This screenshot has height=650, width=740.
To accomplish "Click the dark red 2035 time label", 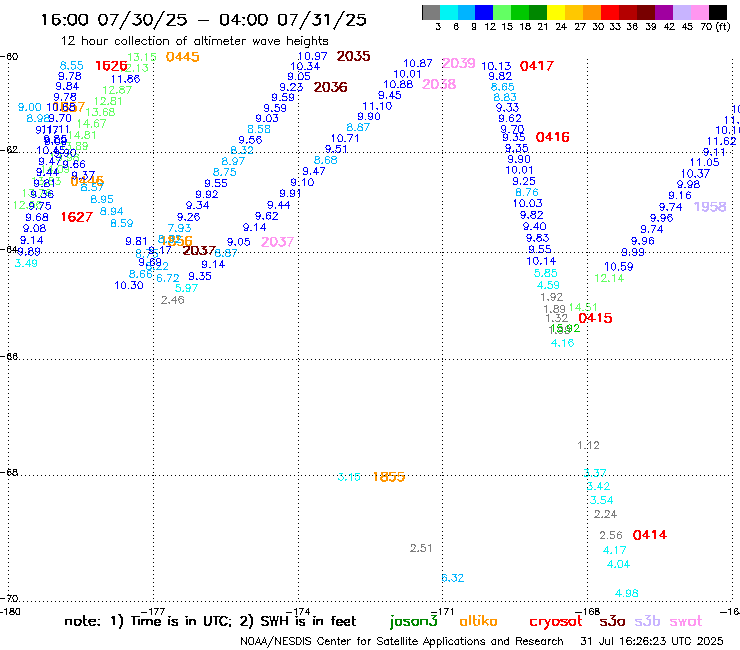I will [x=353, y=56].
